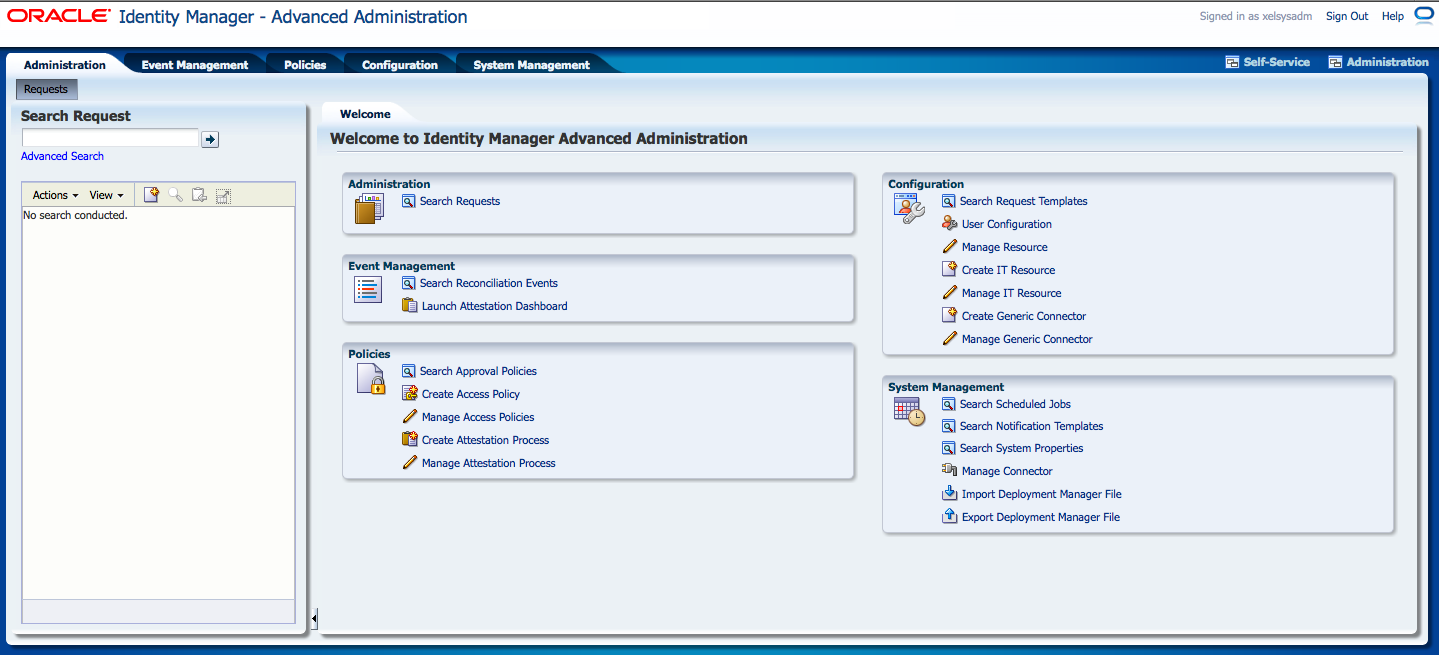This screenshot has width=1439, height=655.
Task: Open the Policies tab
Action: 305,65
